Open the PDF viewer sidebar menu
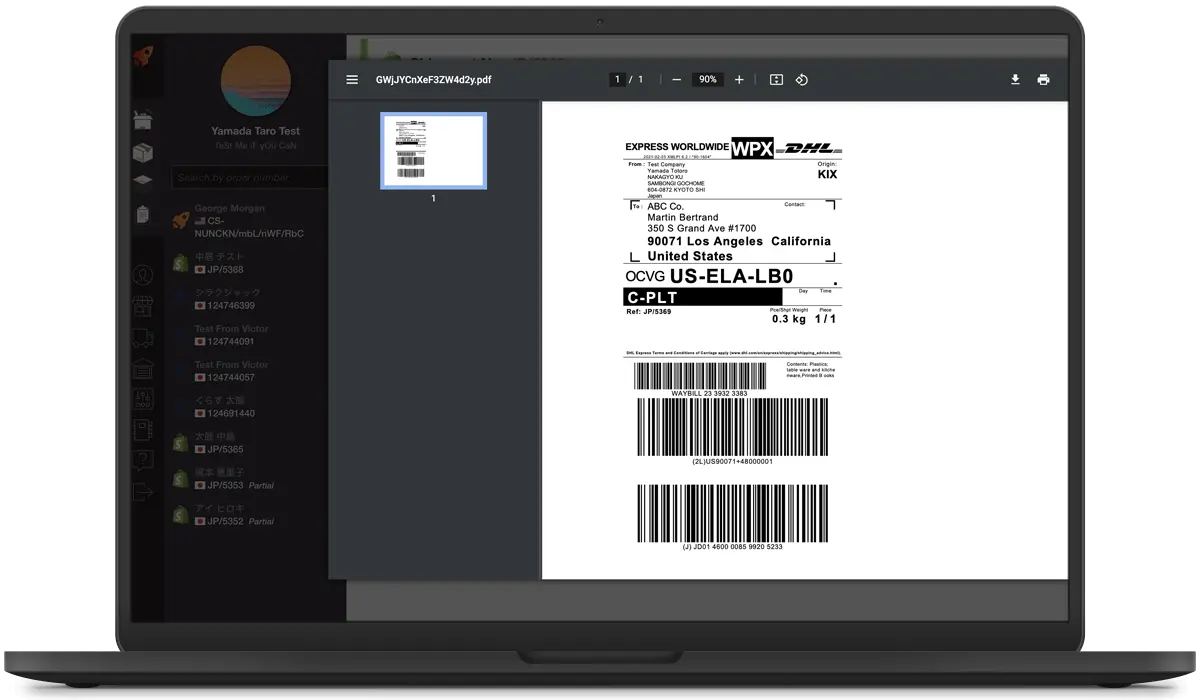 352,79
